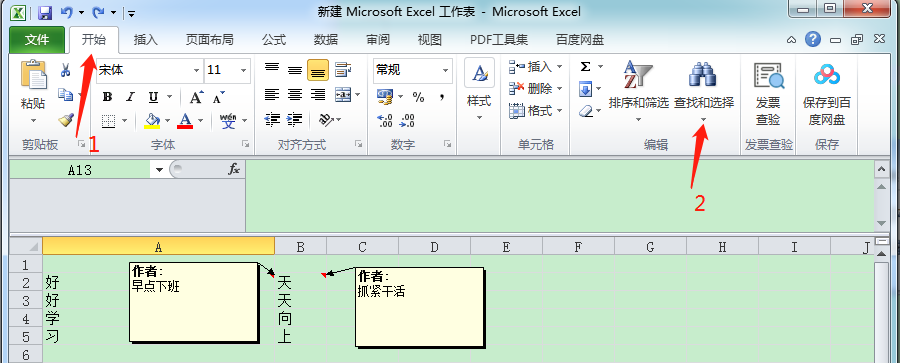Click the Name Box showing A13
Image resolution: width=900 pixels, height=363 pixels.
point(80,170)
